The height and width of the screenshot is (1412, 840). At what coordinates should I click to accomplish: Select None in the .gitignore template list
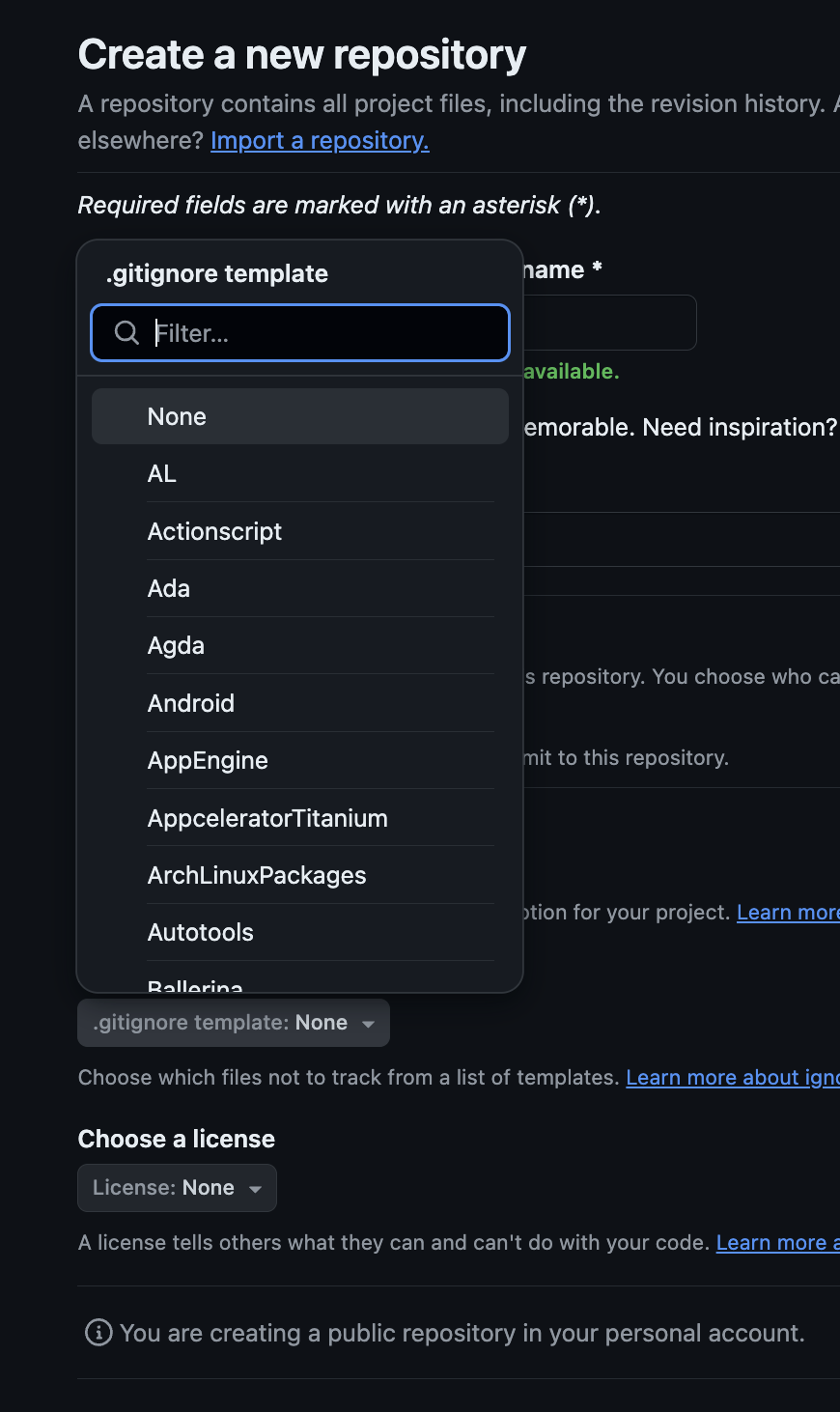300,416
